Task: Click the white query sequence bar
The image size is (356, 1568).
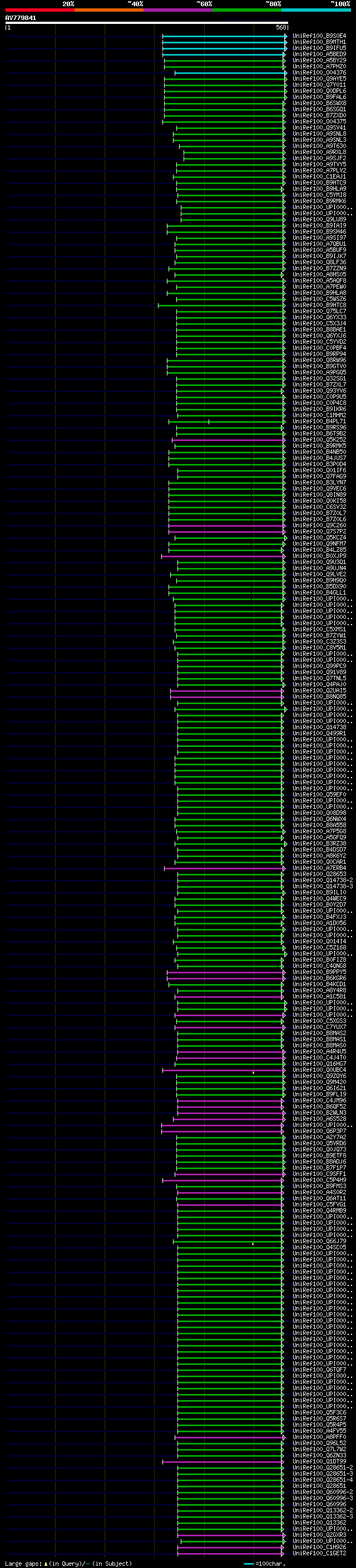Action: click(147, 23)
